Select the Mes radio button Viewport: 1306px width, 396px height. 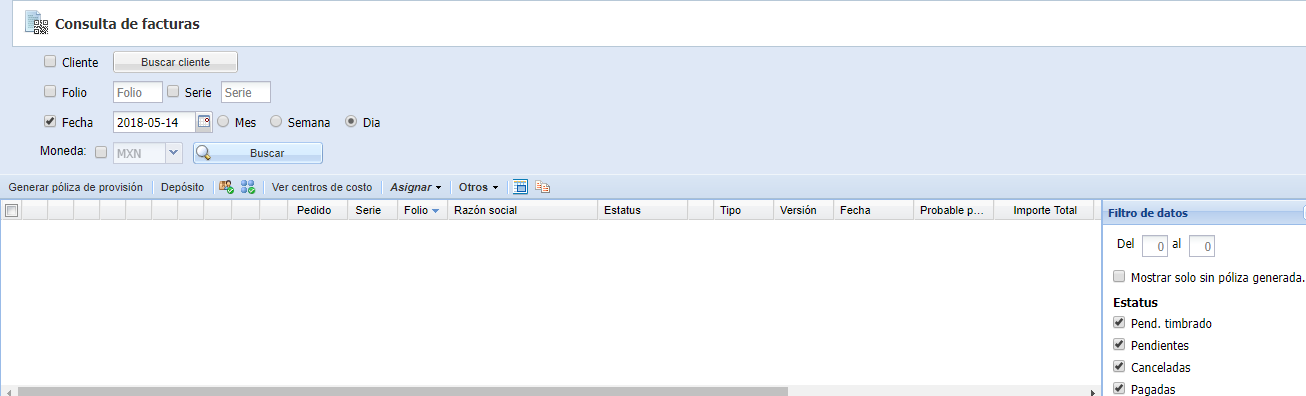[223, 121]
